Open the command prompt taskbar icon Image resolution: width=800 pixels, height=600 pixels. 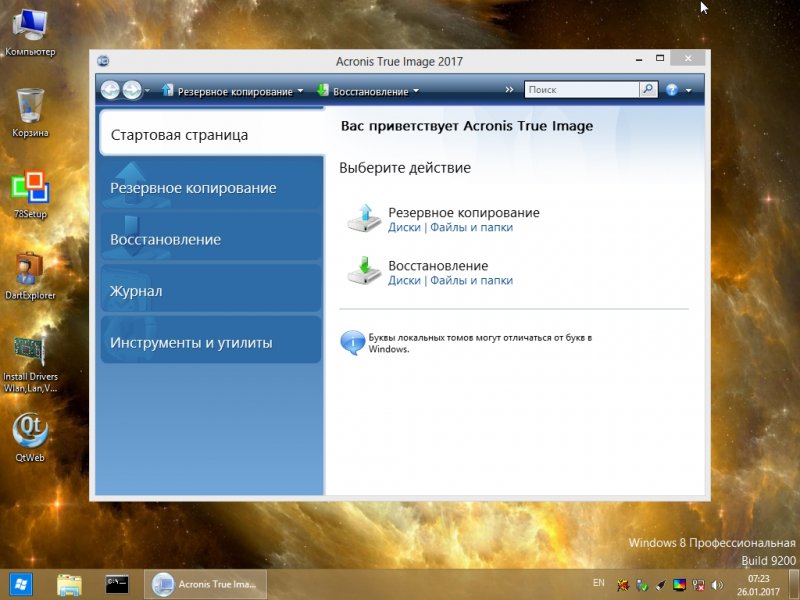click(x=117, y=584)
